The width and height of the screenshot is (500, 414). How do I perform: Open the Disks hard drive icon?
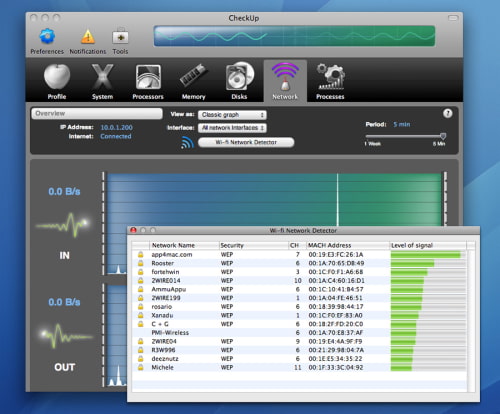tap(239, 76)
